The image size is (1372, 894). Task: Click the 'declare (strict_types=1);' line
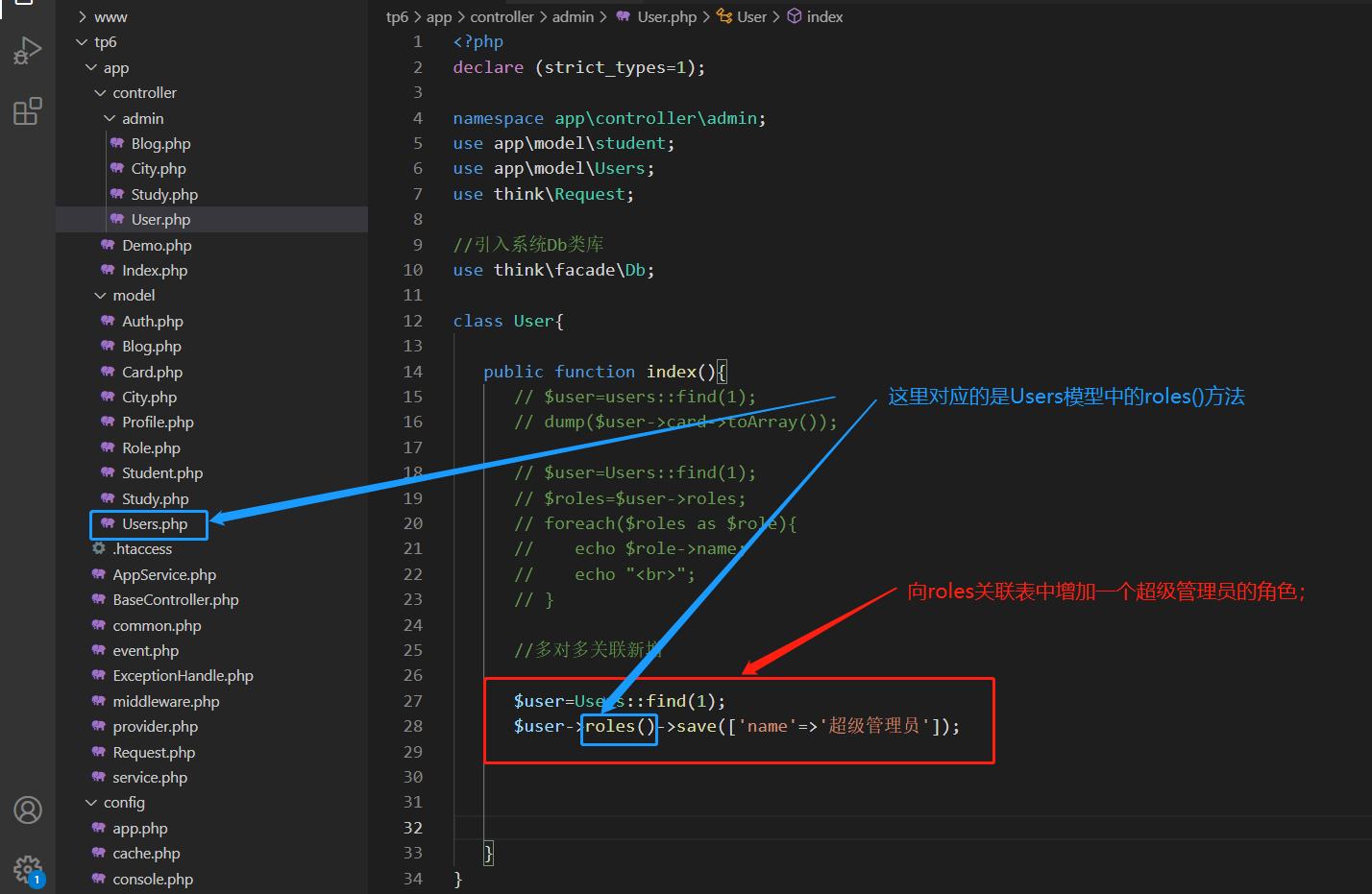[579, 67]
